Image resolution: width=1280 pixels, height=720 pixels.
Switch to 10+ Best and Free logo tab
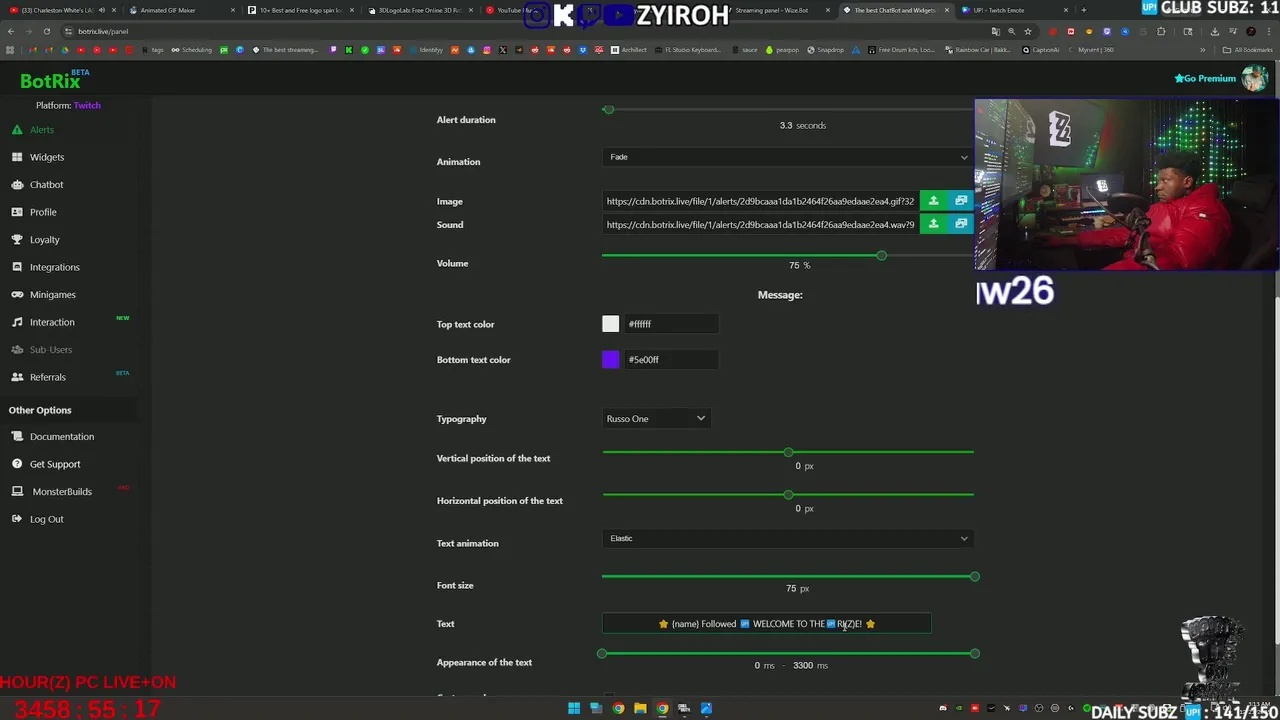tap(300, 10)
